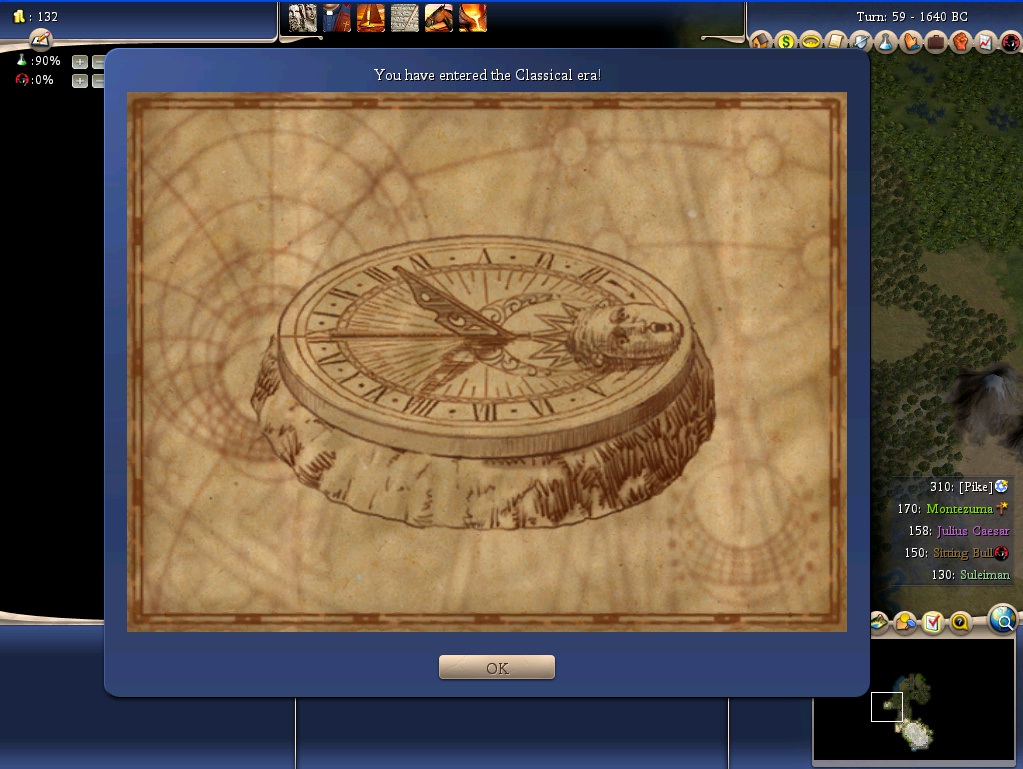This screenshot has height=769, width=1023.
Task: Open the Civics advisor crown icon
Action: pos(810,42)
